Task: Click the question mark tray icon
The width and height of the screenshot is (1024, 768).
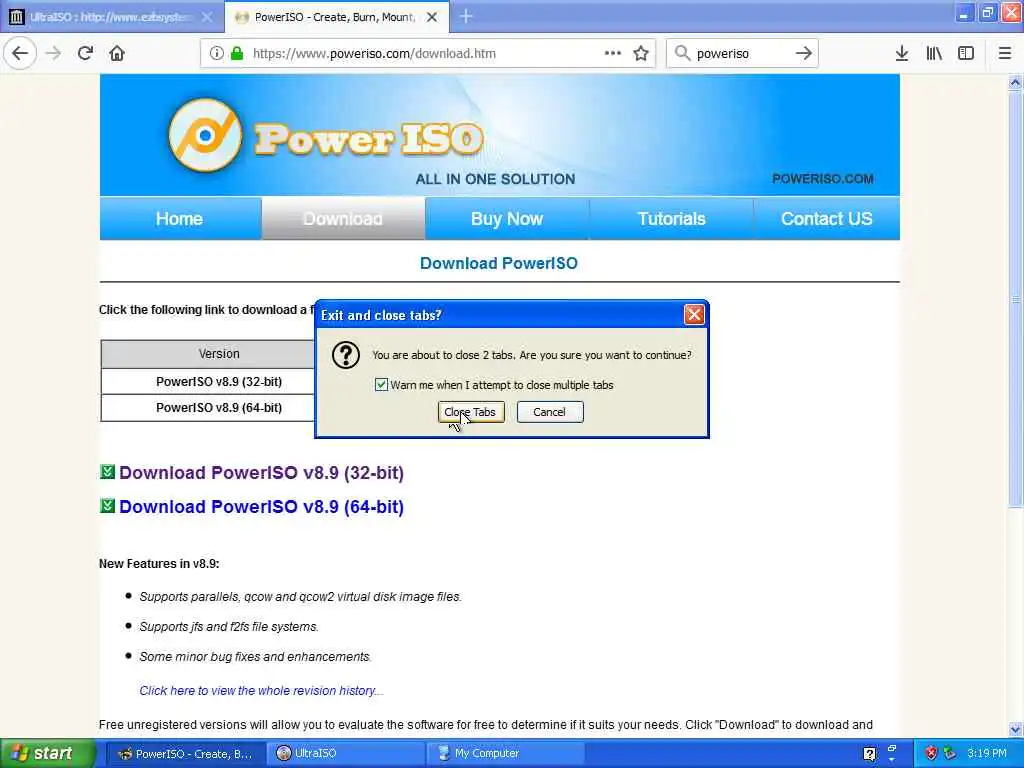Action: click(x=869, y=754)
